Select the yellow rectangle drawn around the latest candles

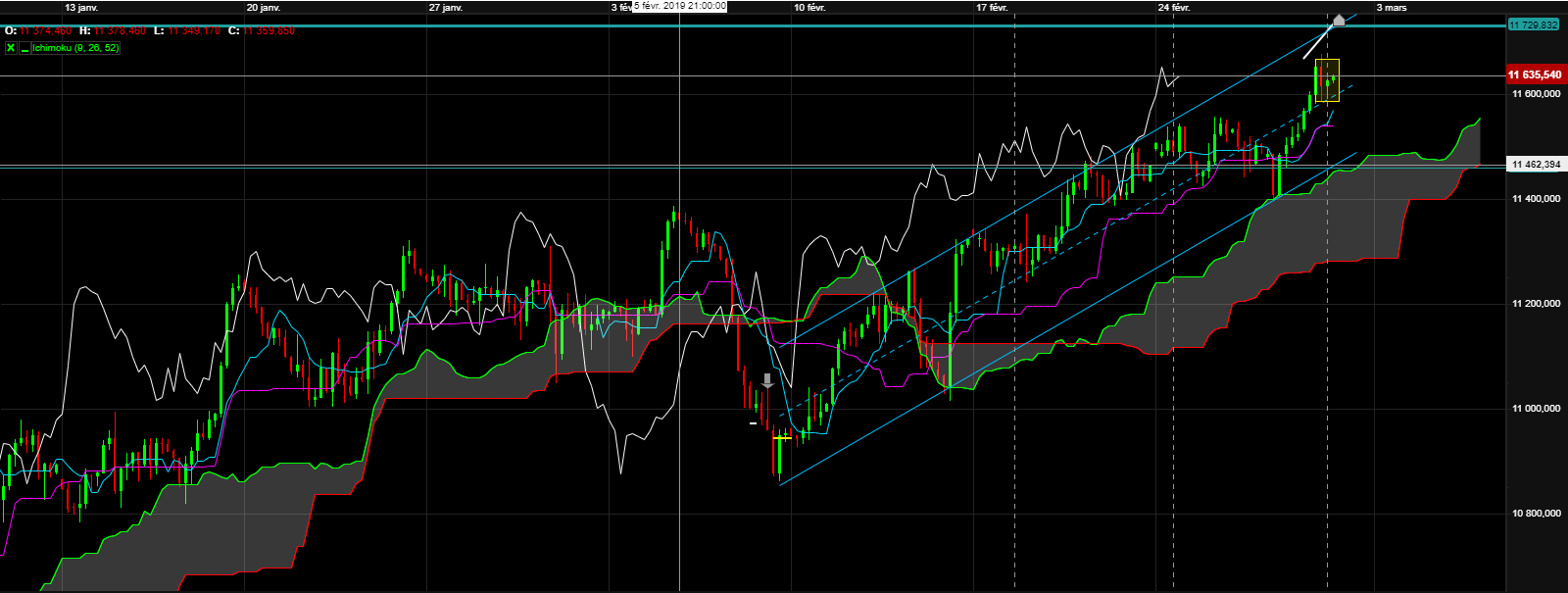1327,80
